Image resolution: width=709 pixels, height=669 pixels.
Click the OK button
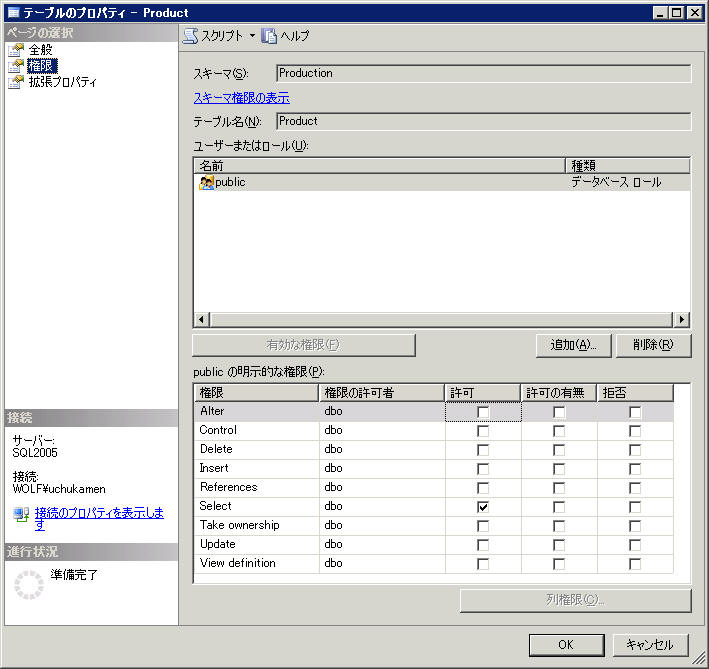(x=566, y=645)
